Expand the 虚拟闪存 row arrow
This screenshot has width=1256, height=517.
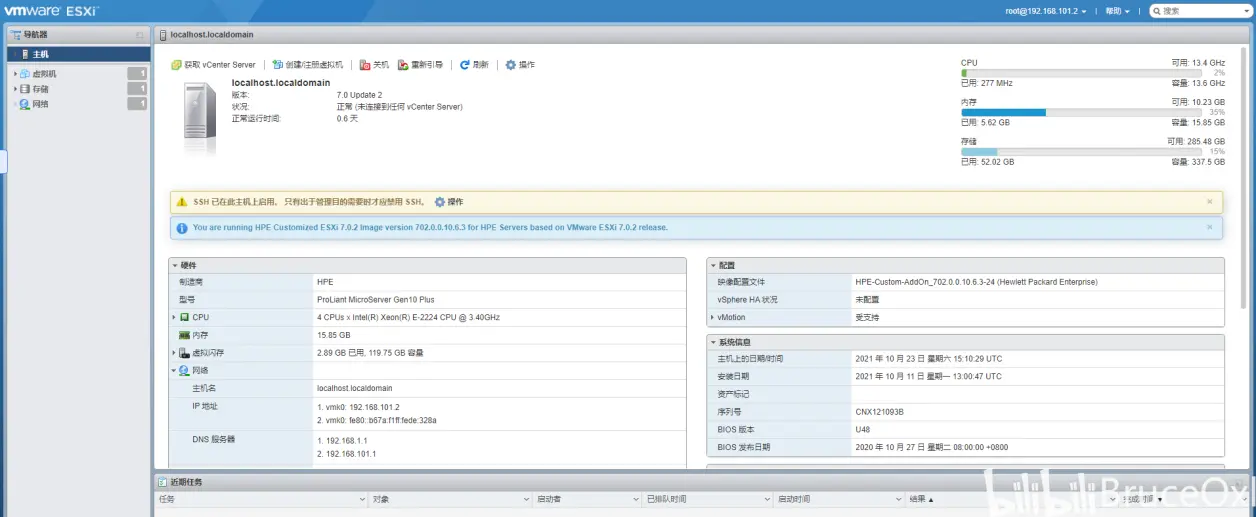(174, 353)
